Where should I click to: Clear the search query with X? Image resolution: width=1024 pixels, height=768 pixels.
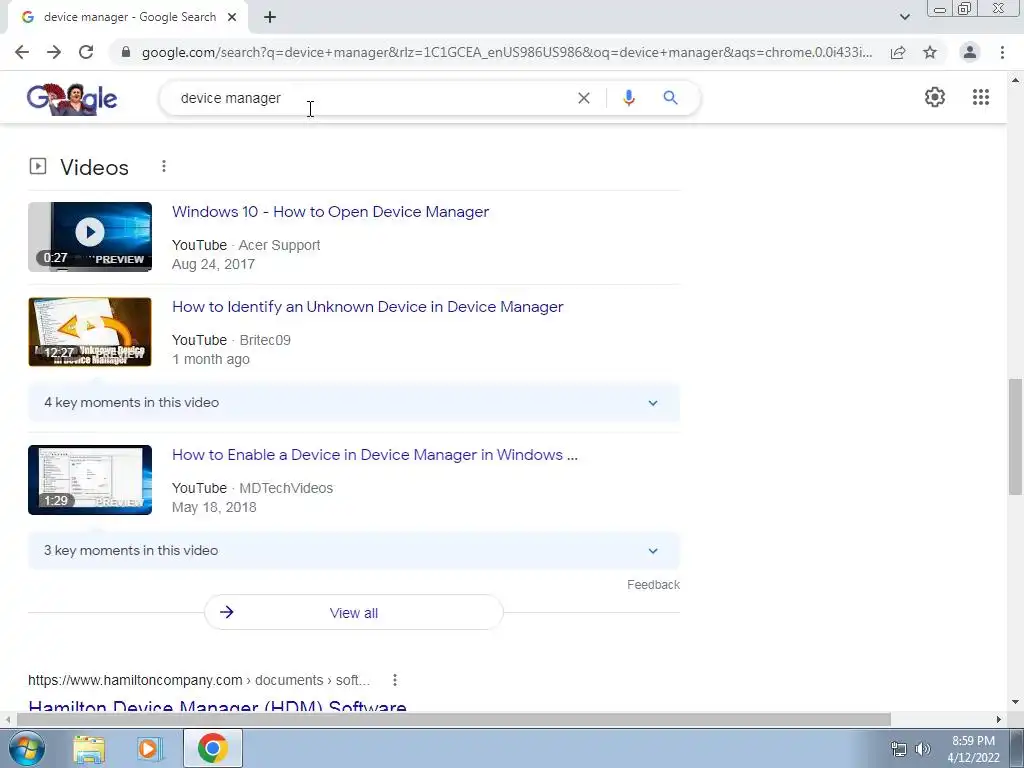click(x=584, y=98)
